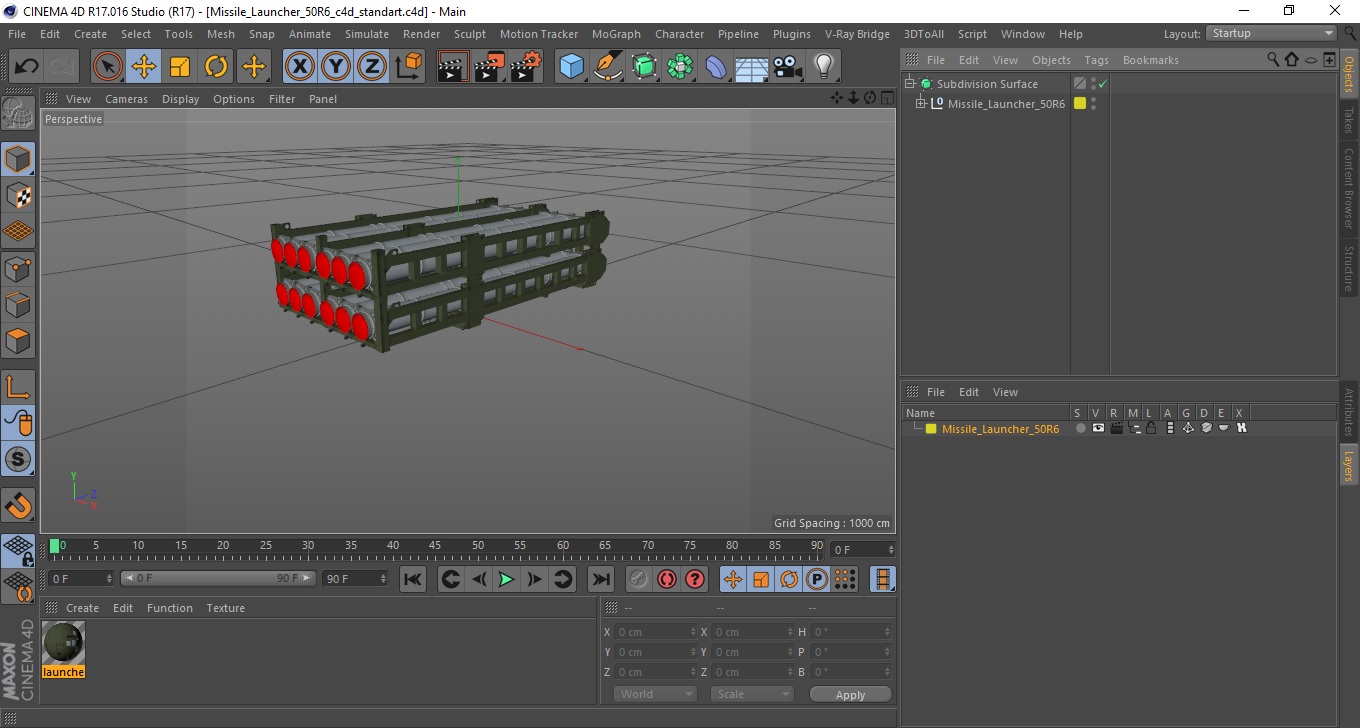Image resolution: width=1360 pixels, height=728 pixels.
Task: Open the Spline pen tool
Action: [607, 67]
